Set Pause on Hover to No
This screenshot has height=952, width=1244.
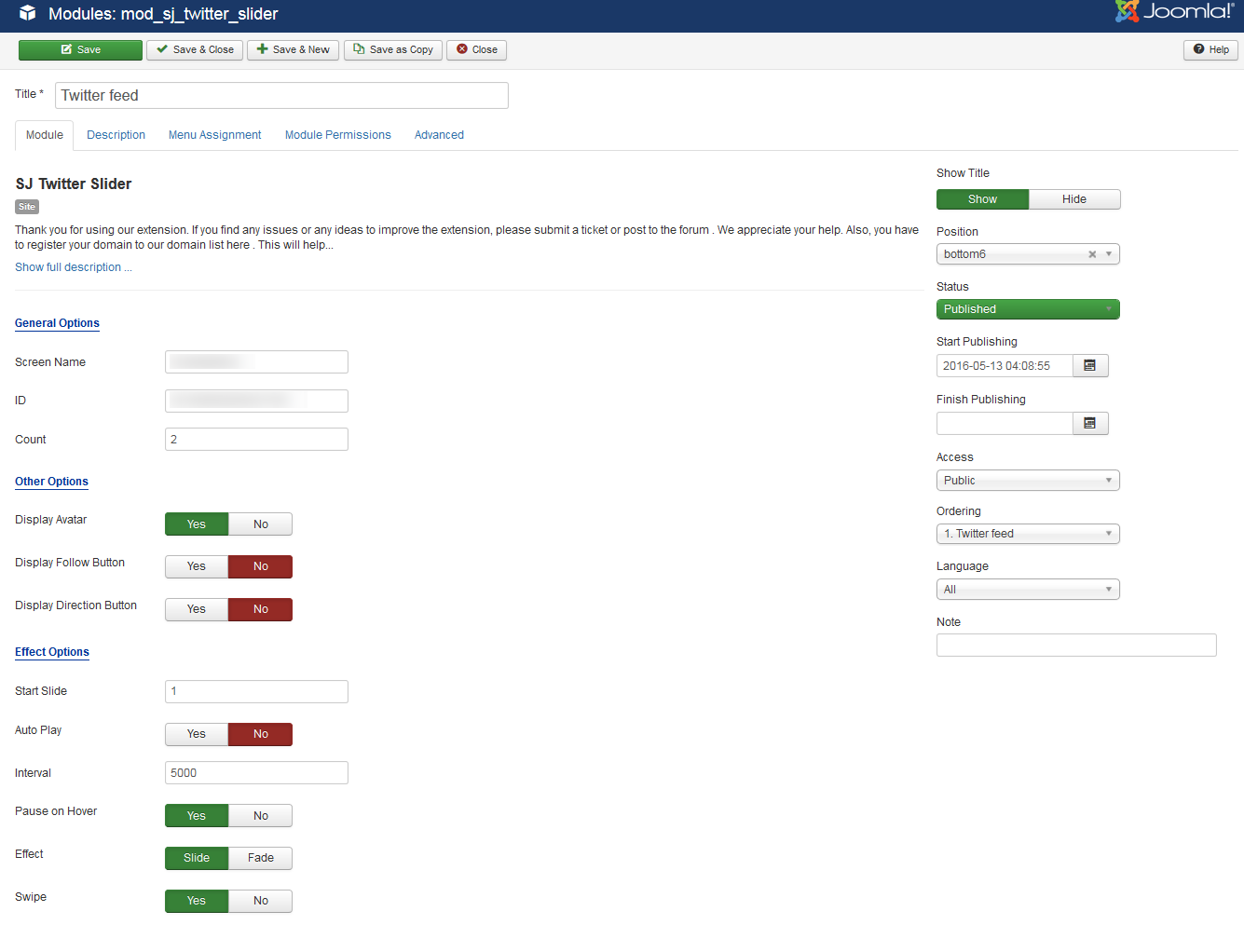[261, 816]
